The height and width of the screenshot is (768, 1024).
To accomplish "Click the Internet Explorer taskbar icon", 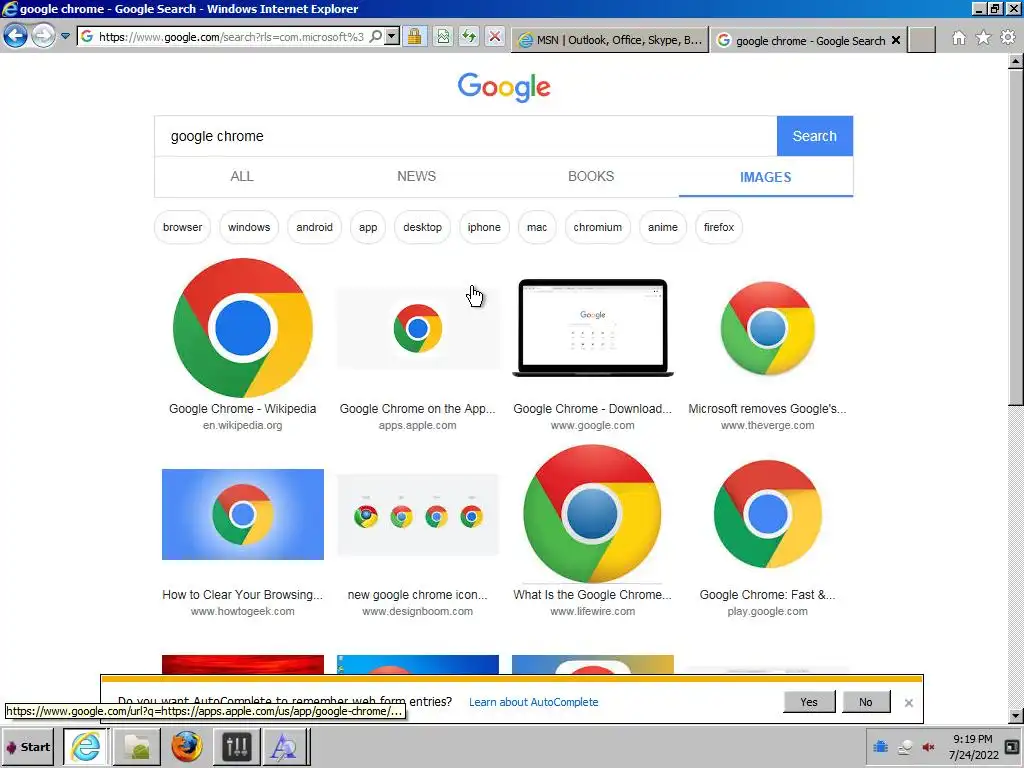I will pyautogui.click(x=86, y=746).
